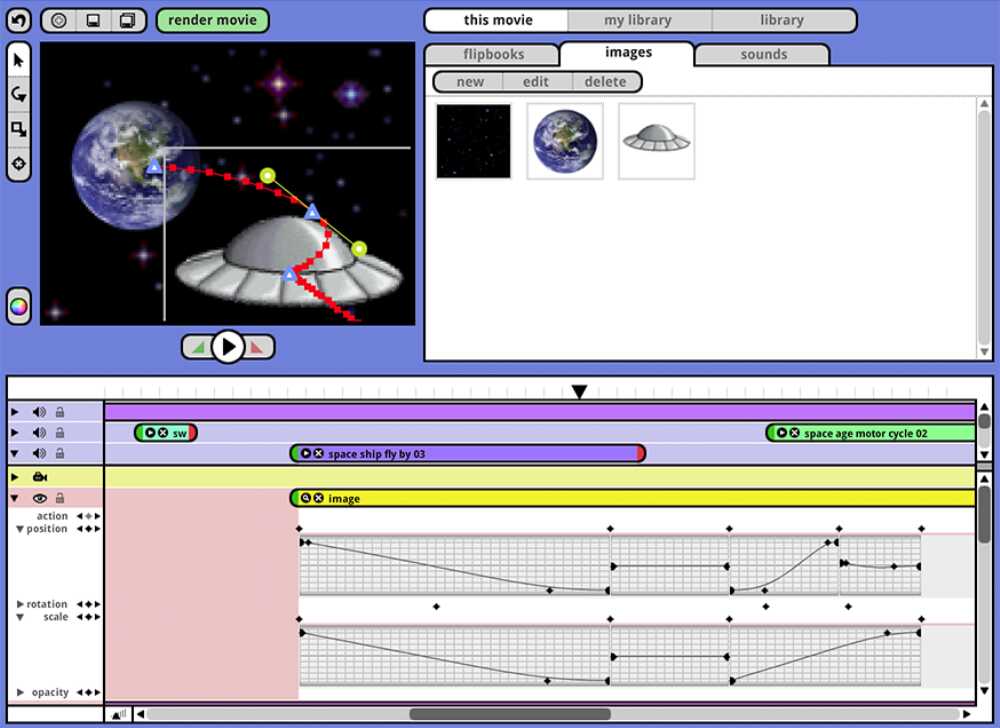
Task: Remove the space ship fly by 03 clip
Action: coord(319,453)
